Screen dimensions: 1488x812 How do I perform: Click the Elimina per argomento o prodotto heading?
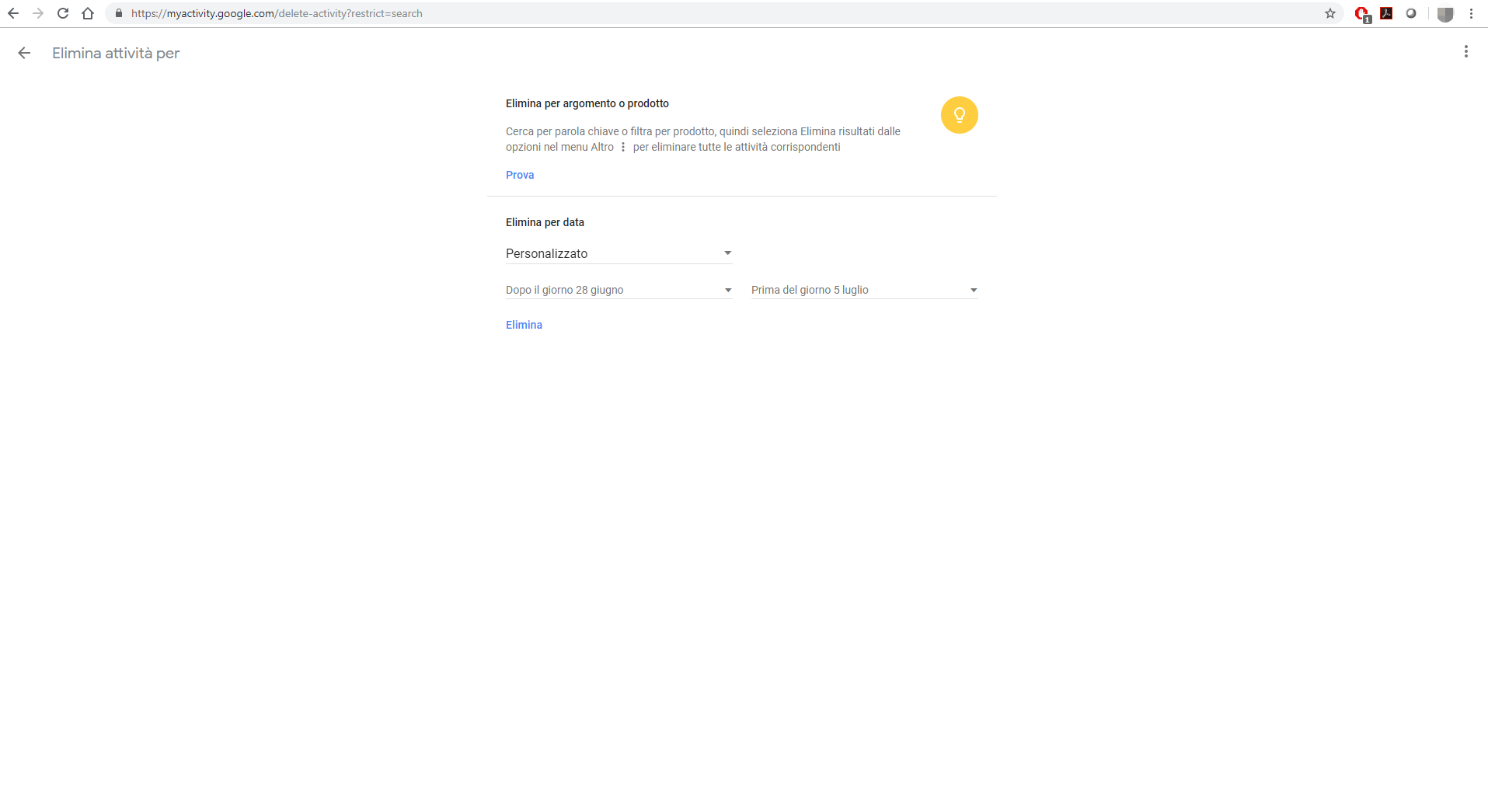point(587,103)
